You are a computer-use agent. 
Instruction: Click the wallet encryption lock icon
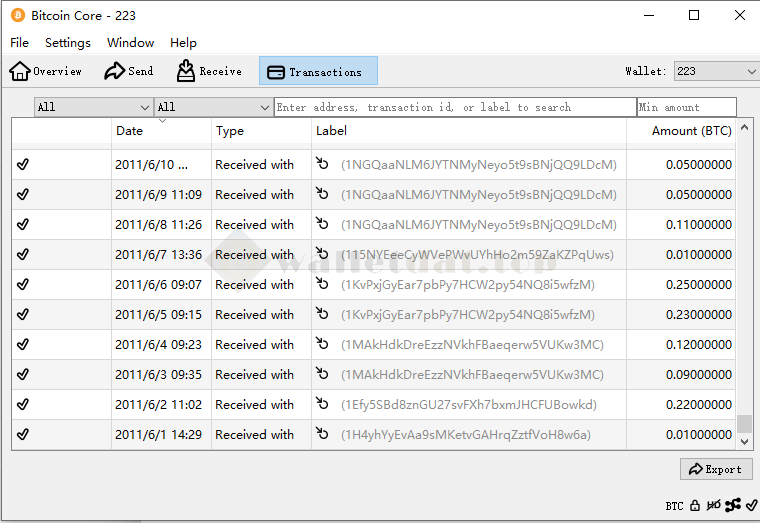[695, 506]
